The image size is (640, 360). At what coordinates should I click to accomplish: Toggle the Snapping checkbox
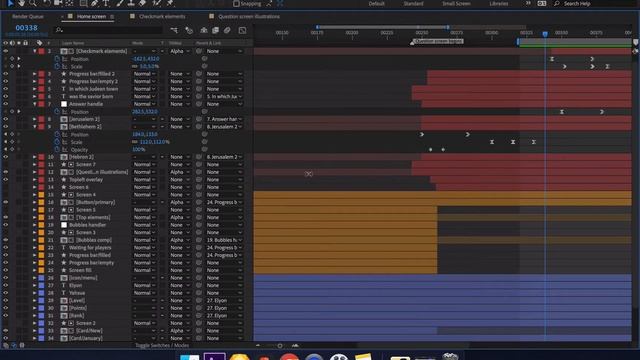point(236,4)
